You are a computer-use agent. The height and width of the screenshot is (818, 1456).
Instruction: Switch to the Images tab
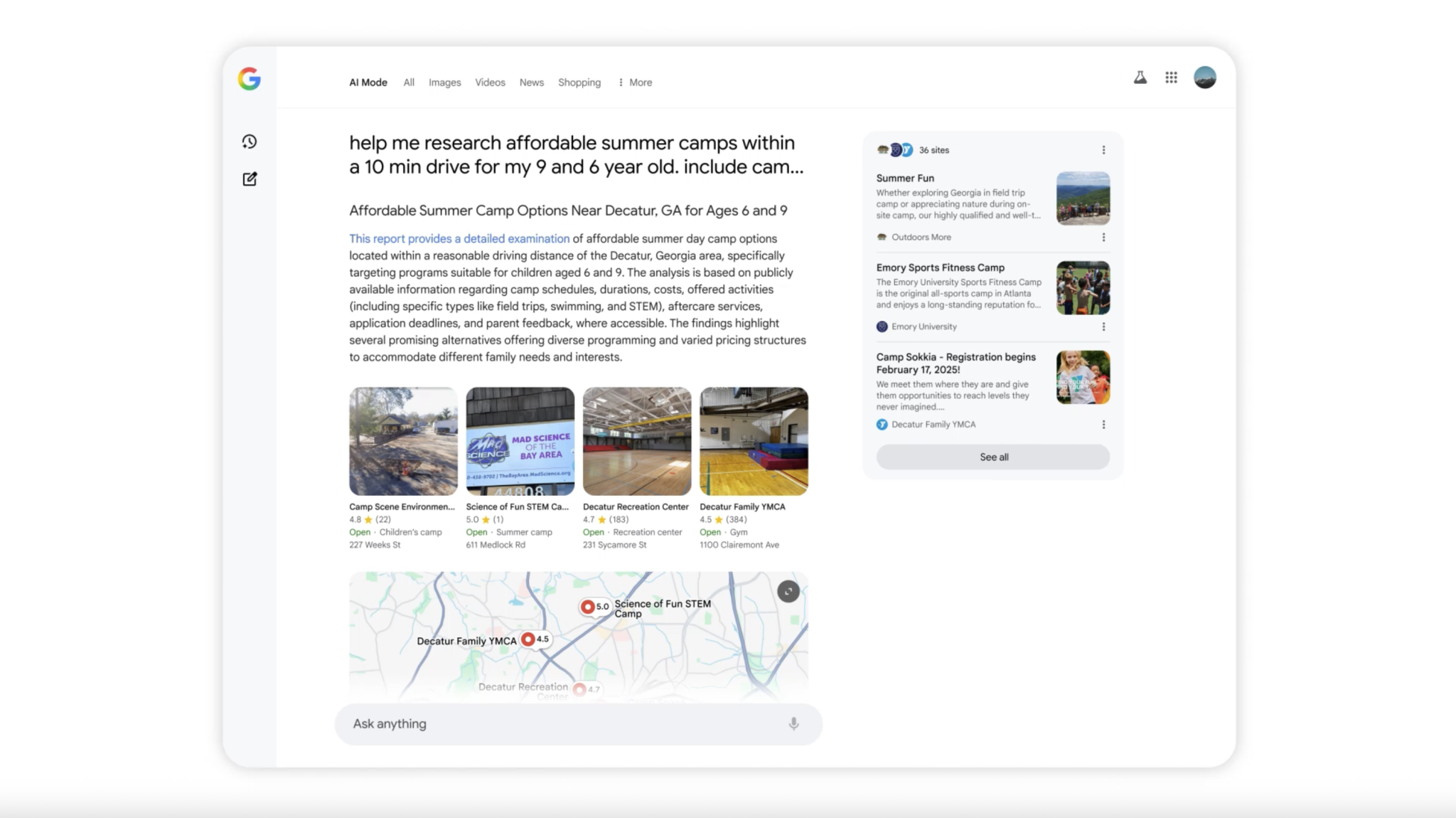point(444,82)
